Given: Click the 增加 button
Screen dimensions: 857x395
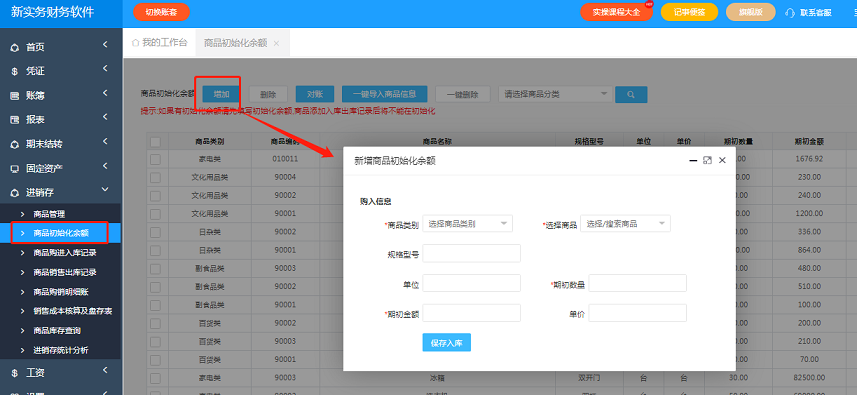Looking at the screenshot, I should [221, 95].
